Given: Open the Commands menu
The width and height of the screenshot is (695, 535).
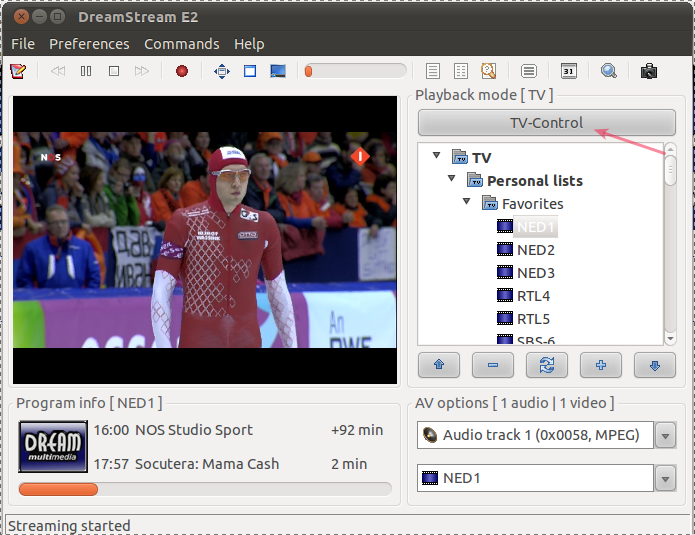Looking at the screenshot, I should point(182,44).
